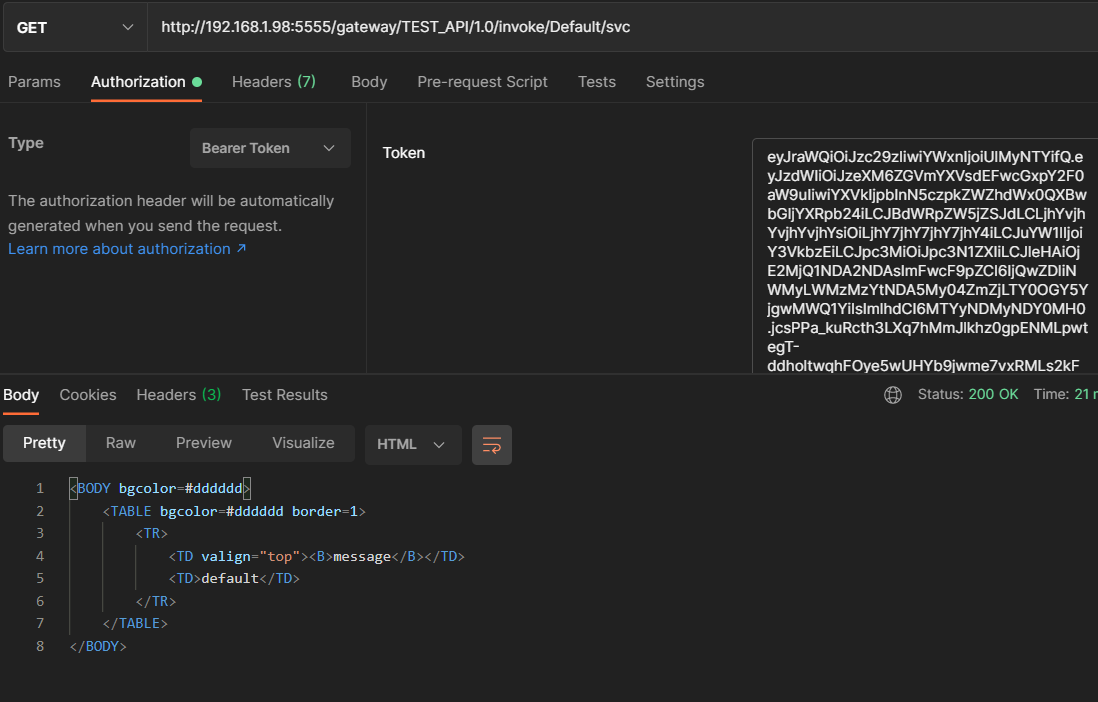The width and height of the screenshot is (1098, 702).
Task: Show the Test Results tab
Action: (x=284, y=395)
